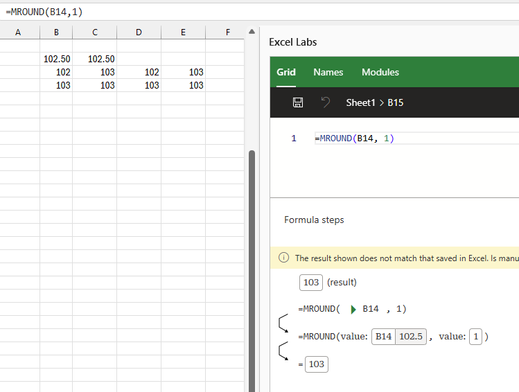Click the formula bar with =MROUND(B14,1)
Image resolution: width=519 pixels, height=392 pixels.
tap(260, 12)
